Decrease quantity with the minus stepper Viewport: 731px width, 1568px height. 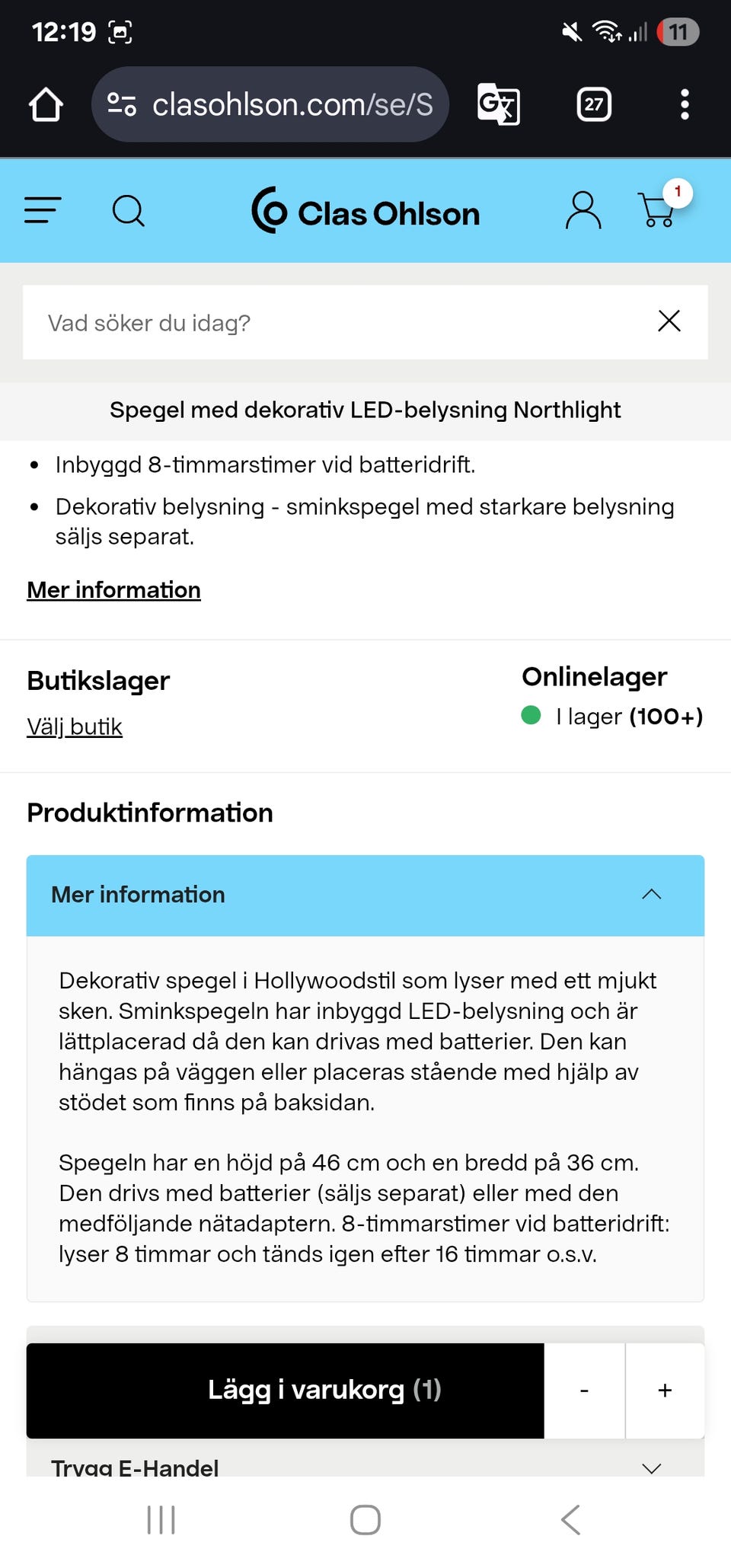tap(583, 1391)
